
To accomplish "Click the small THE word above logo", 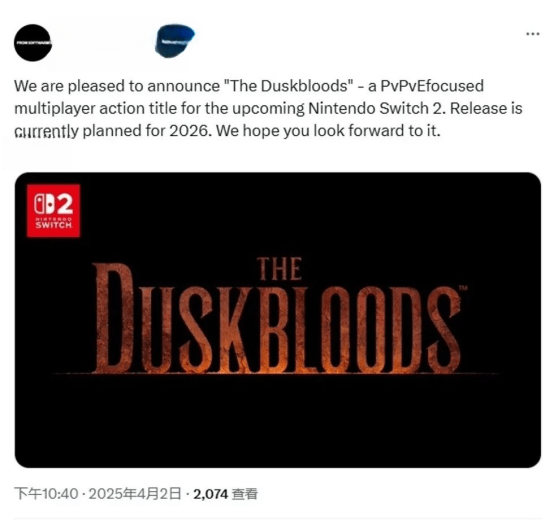I will coord(279,269).
